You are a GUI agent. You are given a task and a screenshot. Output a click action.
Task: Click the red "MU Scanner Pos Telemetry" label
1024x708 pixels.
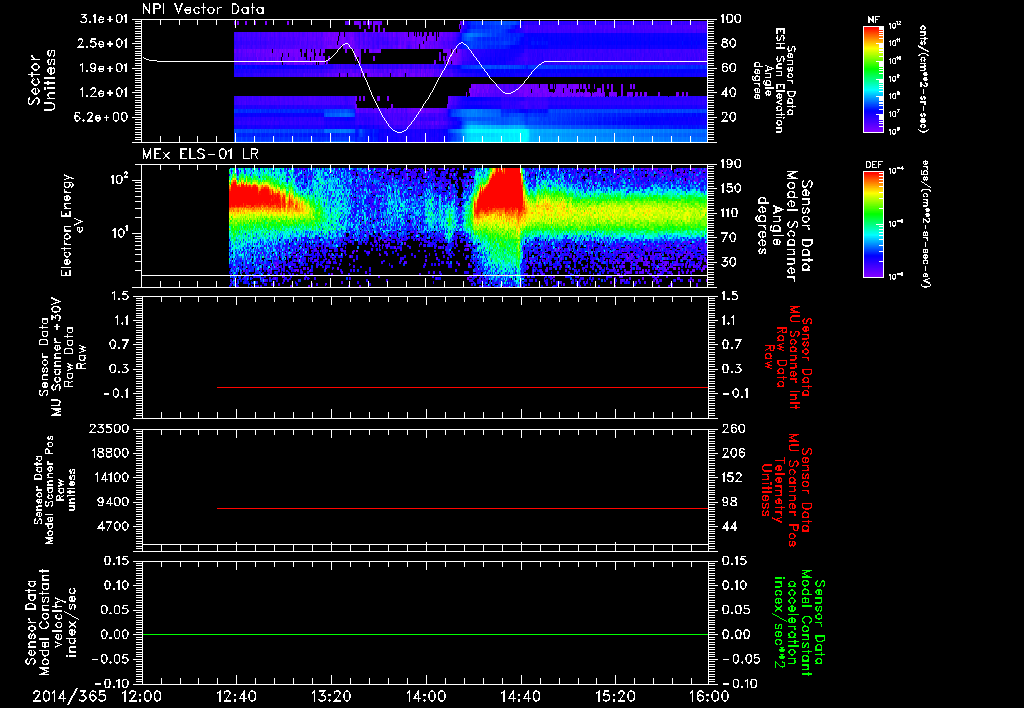[x=787, y=490]
